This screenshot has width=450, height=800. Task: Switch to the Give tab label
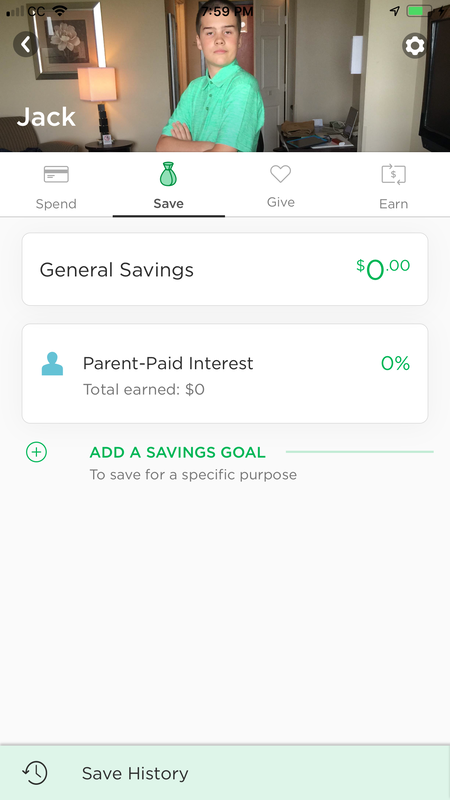tap(281, 202)
